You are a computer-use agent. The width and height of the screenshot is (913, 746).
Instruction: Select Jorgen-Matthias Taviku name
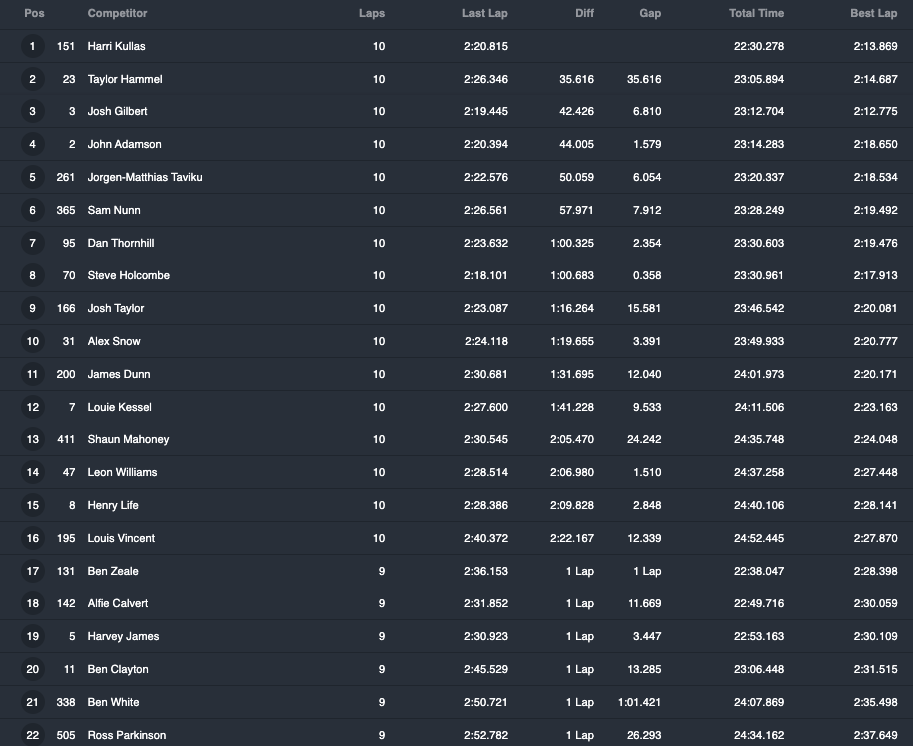(145, 177)
